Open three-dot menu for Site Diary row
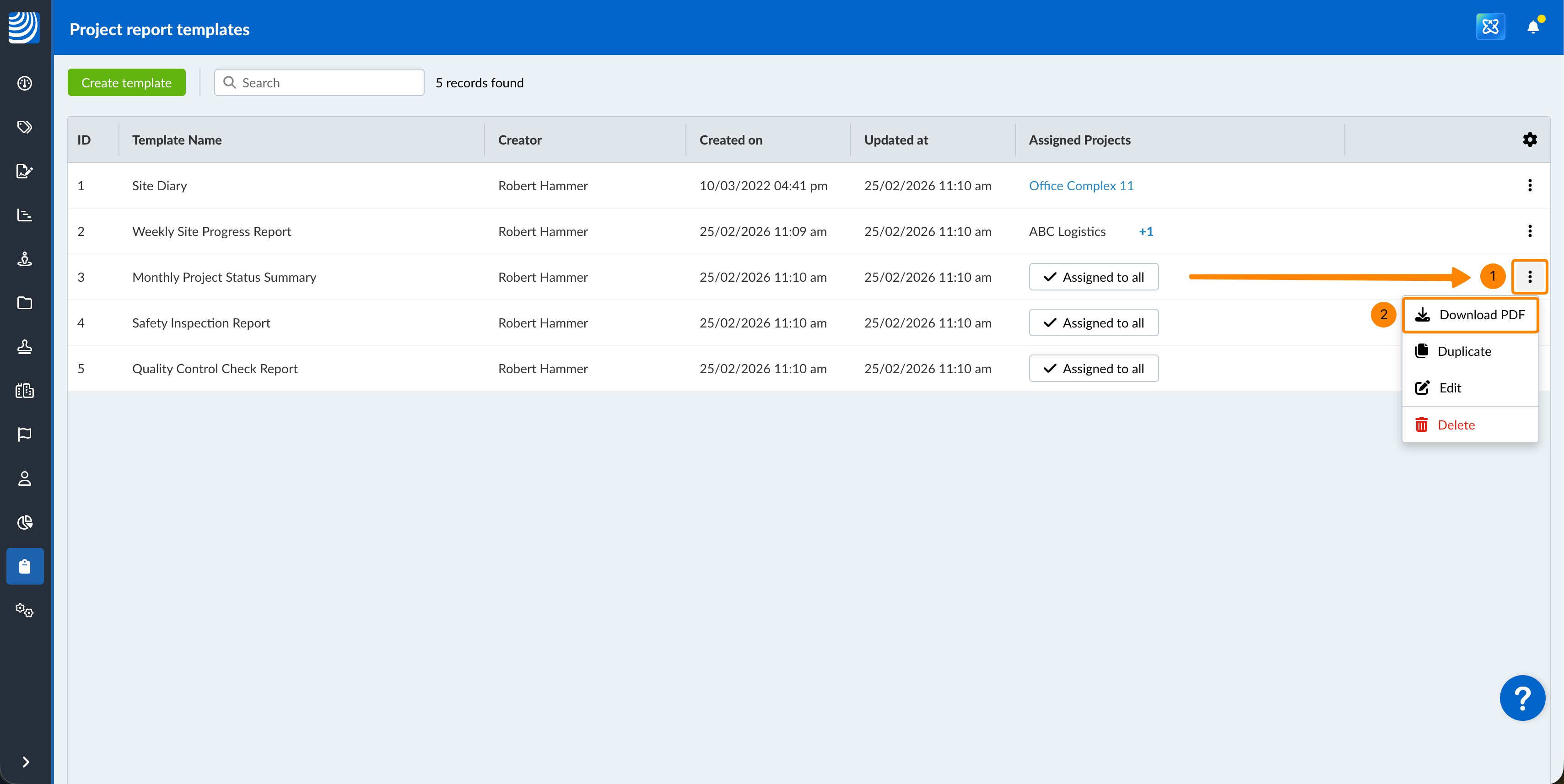 [x=1529, y=186]
